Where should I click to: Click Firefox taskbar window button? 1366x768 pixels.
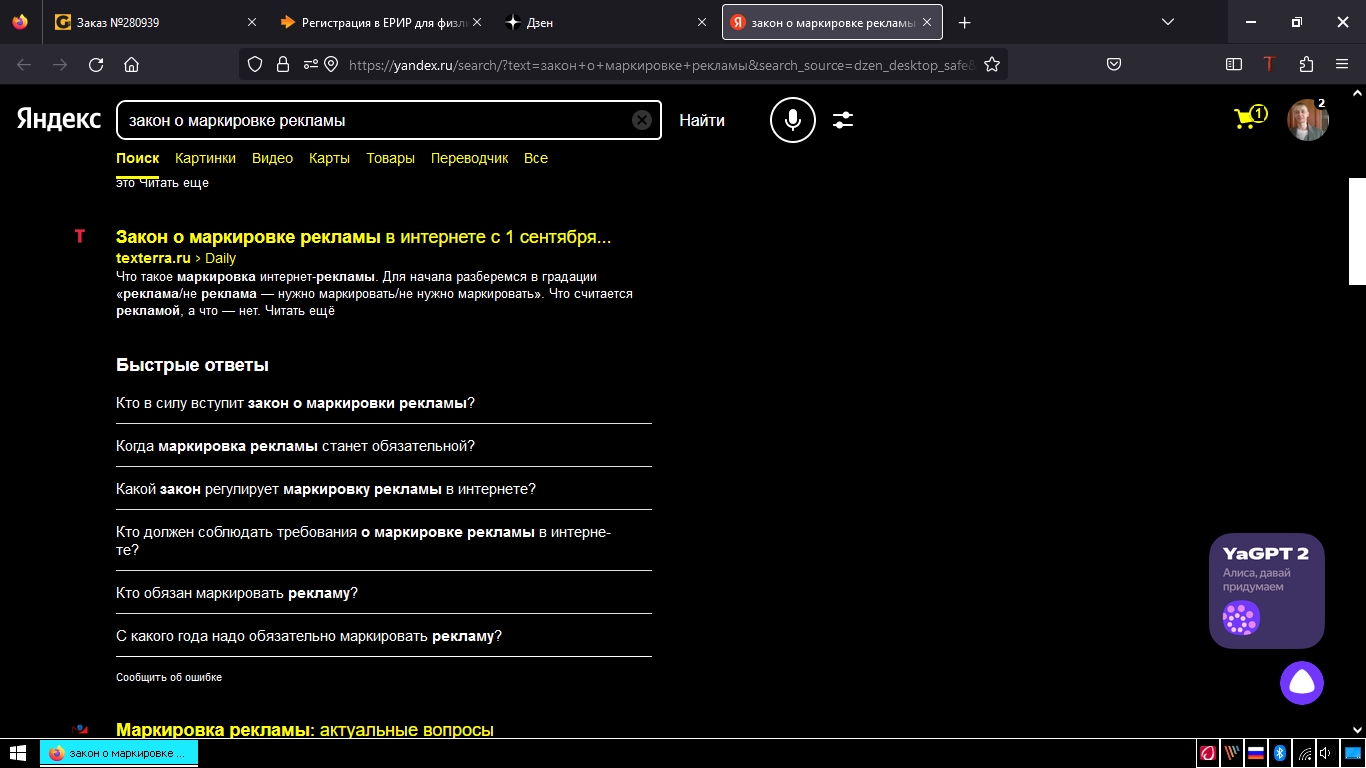119,753
